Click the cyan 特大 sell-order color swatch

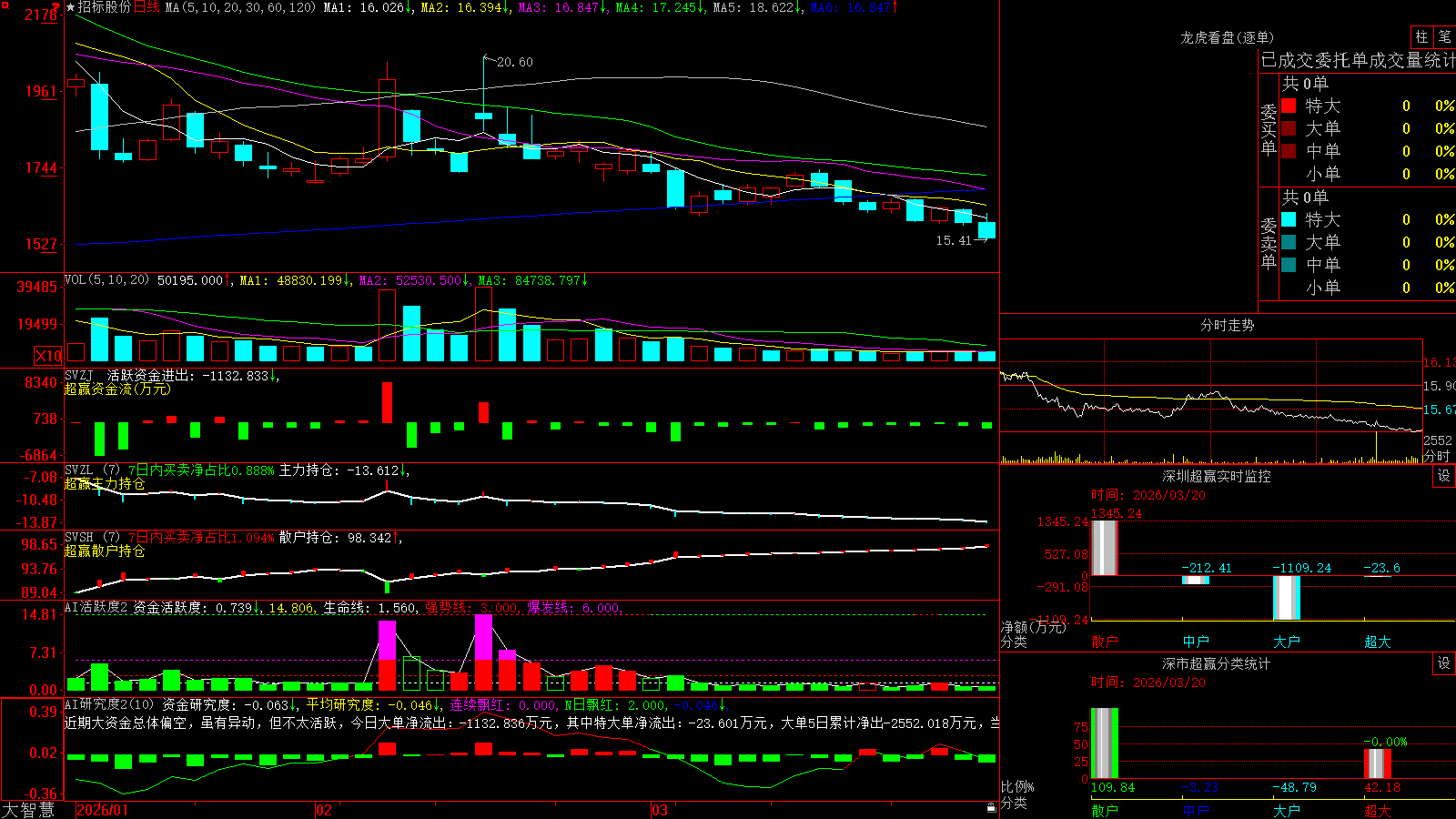pos(1289,219)
